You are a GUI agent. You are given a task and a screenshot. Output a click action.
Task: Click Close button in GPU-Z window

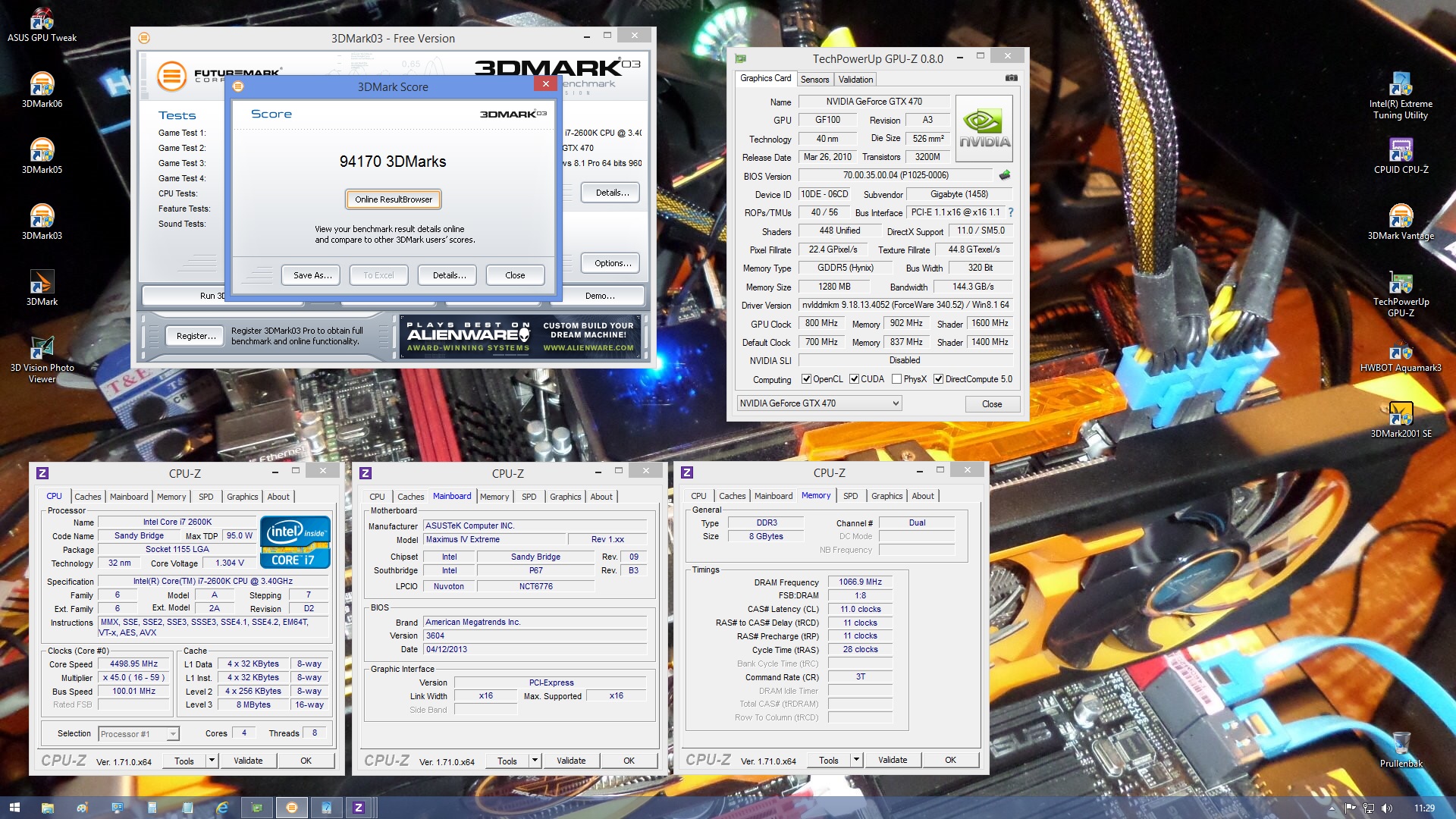point(992,403)
